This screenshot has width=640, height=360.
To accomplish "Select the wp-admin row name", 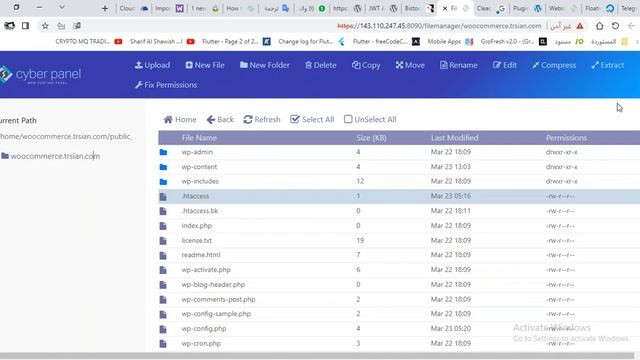I will (197, 152).
